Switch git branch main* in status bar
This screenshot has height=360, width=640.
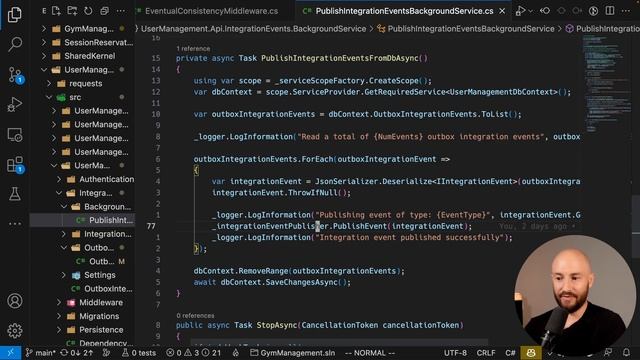(x=40, y=353)
